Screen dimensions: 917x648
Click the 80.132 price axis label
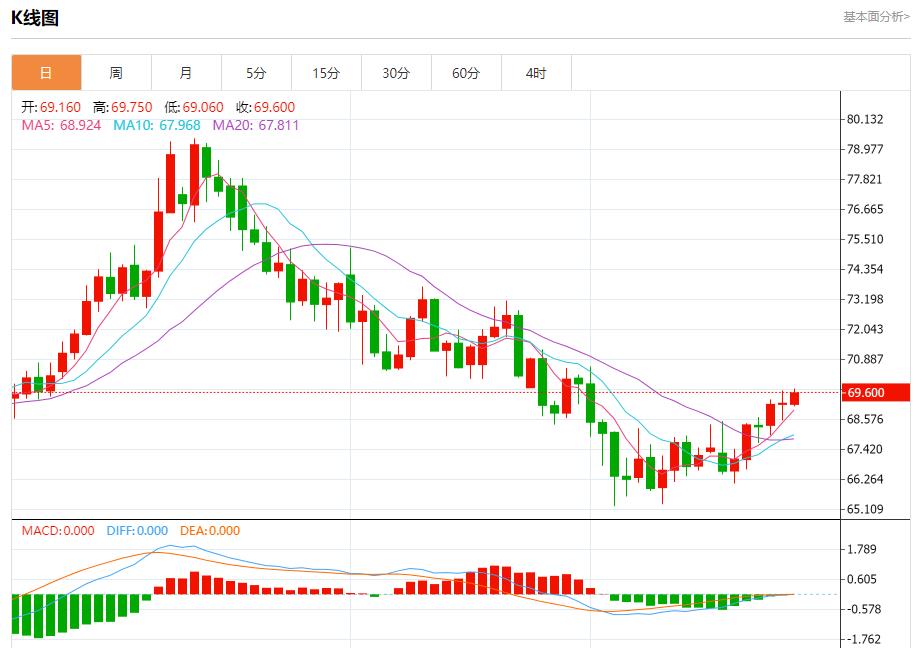coord(865,119)
